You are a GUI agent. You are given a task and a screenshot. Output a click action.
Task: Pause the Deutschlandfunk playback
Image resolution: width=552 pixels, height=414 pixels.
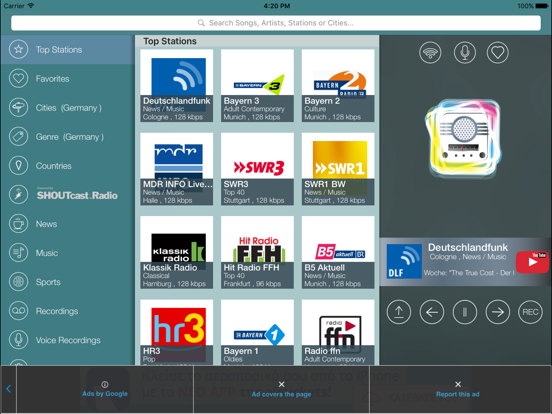click(465, 312)
